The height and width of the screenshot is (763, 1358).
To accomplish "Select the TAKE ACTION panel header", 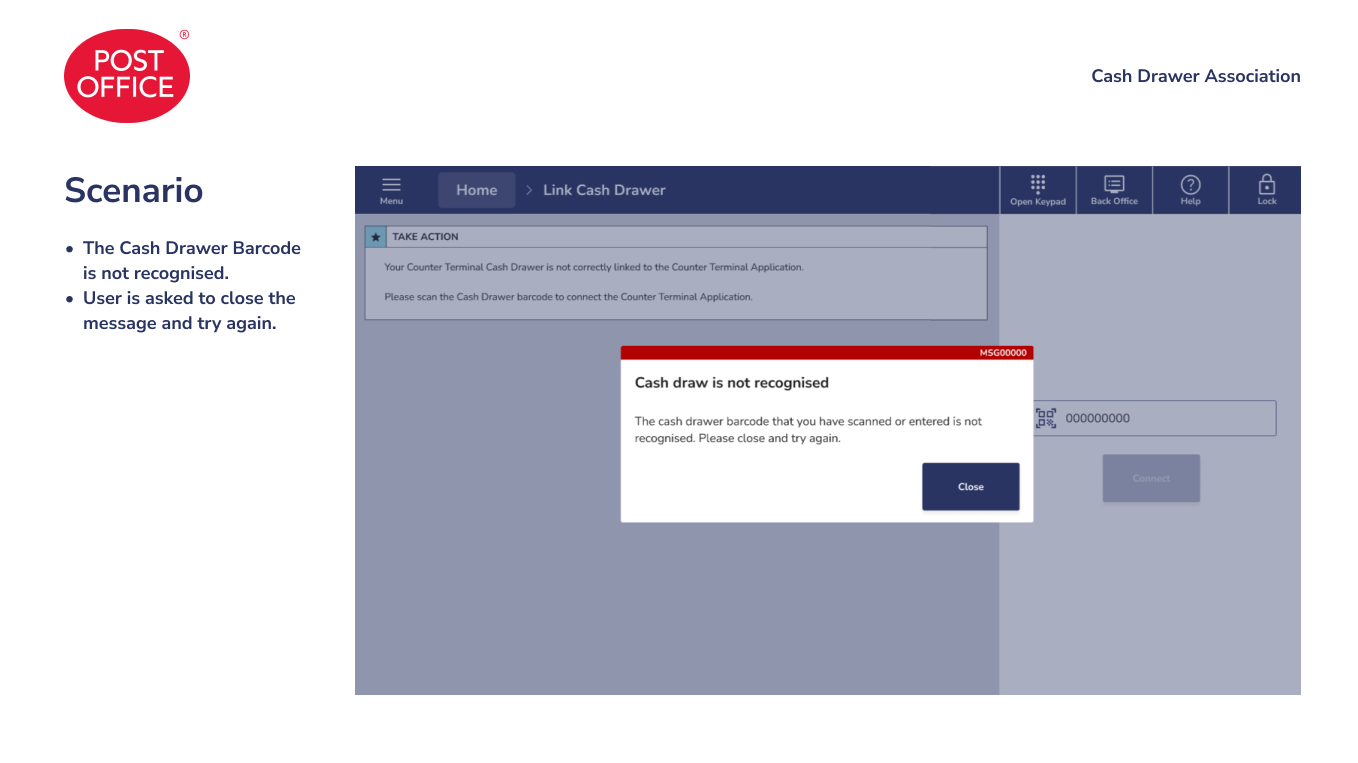I will pyautogui.click(x=676, y=237).
